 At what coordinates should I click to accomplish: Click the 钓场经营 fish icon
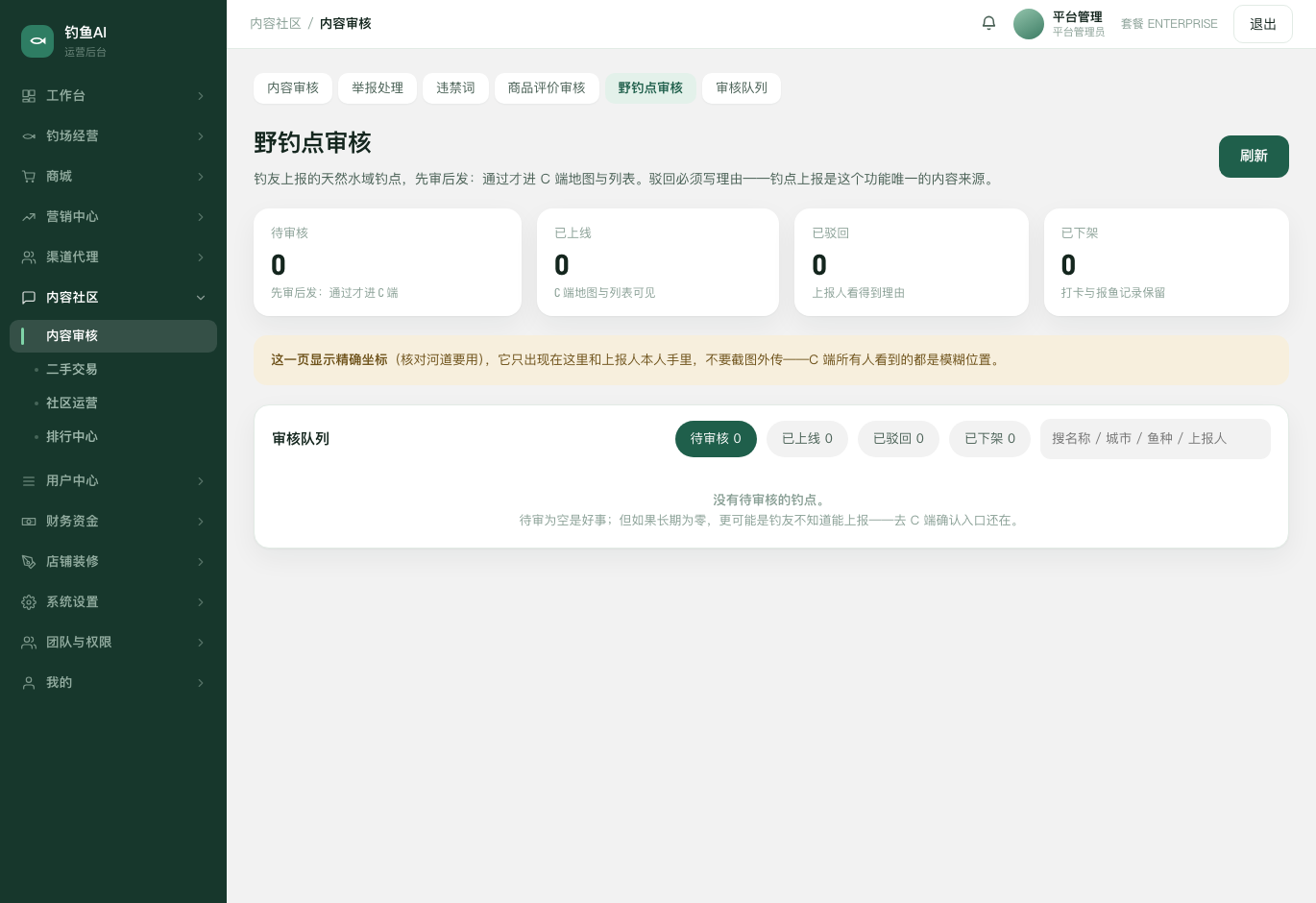(x=29, y=136)
